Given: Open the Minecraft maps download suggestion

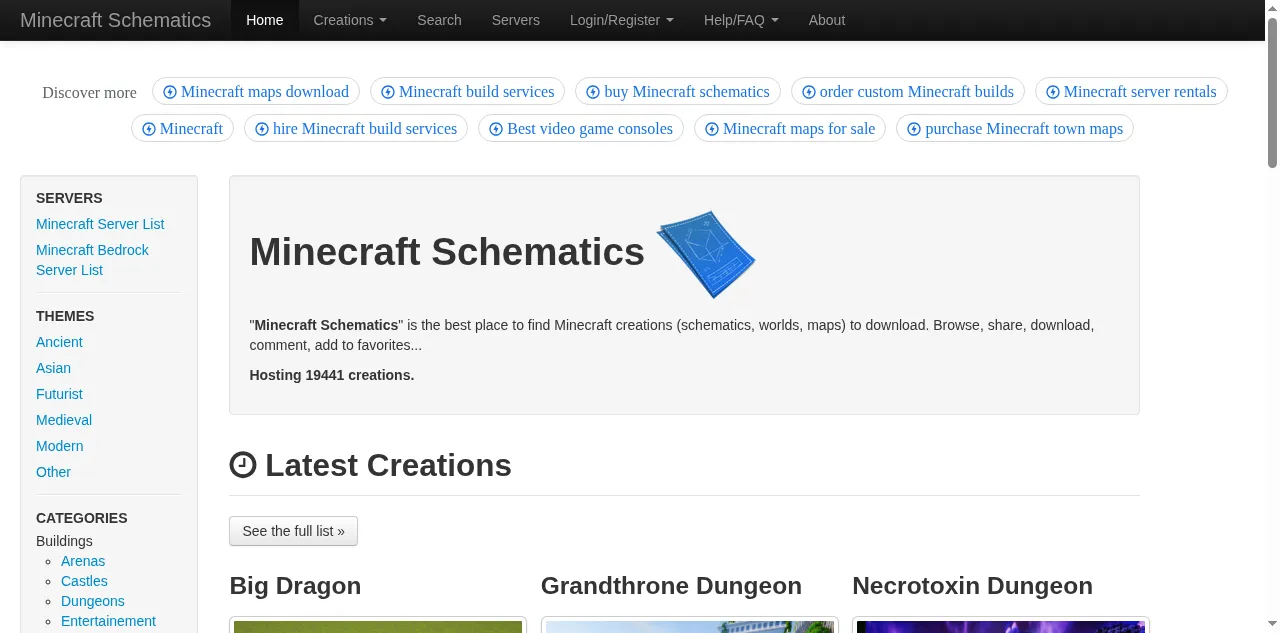Looking at the screenshot, I should pos(256,92).
